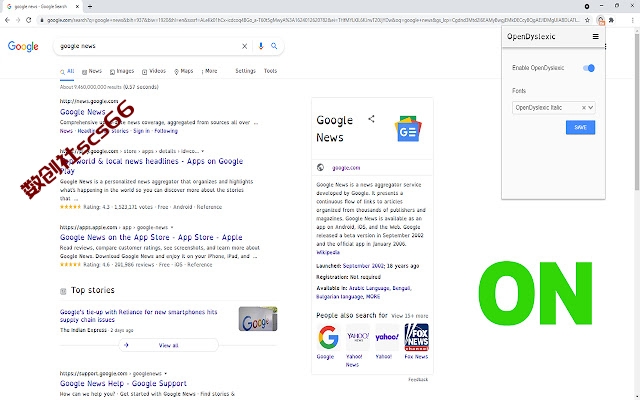Click the Google News logo in the knowledge panel
Screen dimensions: 640x400
[408, 129]
